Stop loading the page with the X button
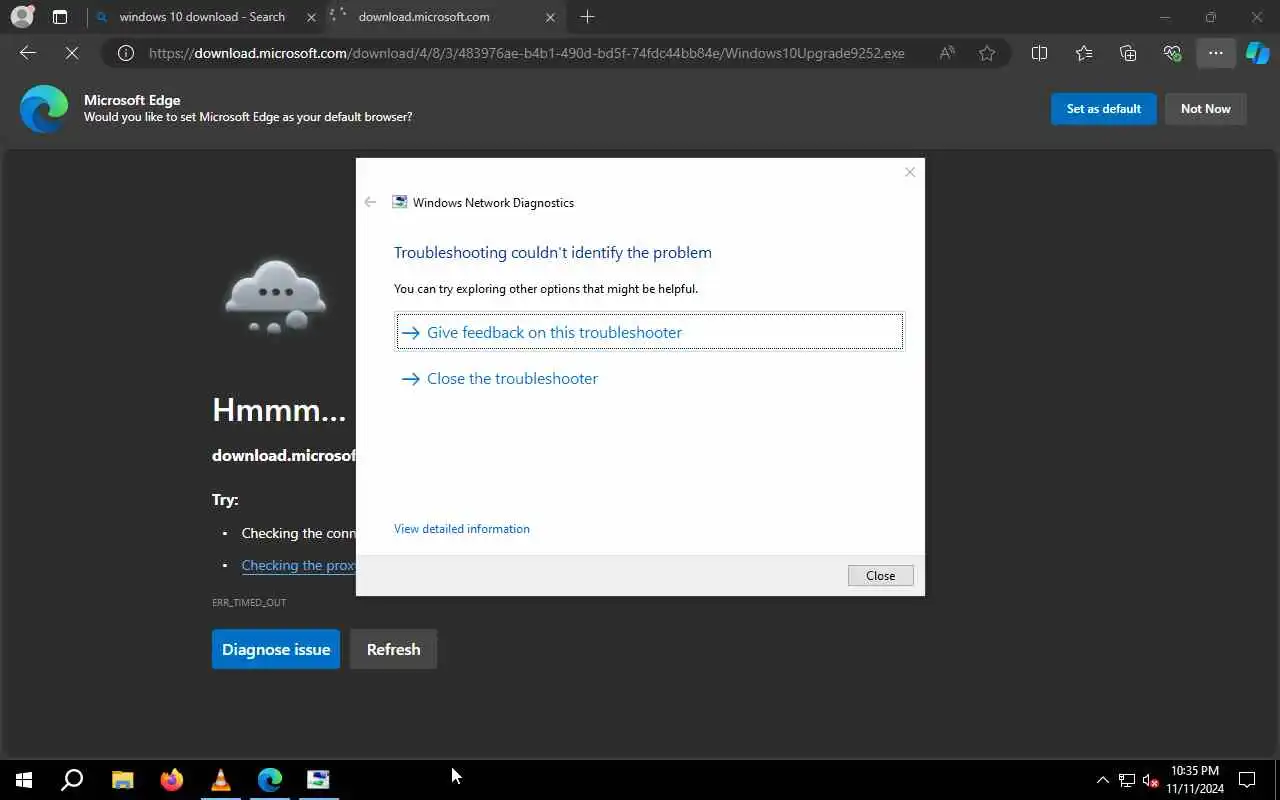The width and height of the screenshot is (1280, 800). pyautogui.click(x=72, y=53)
